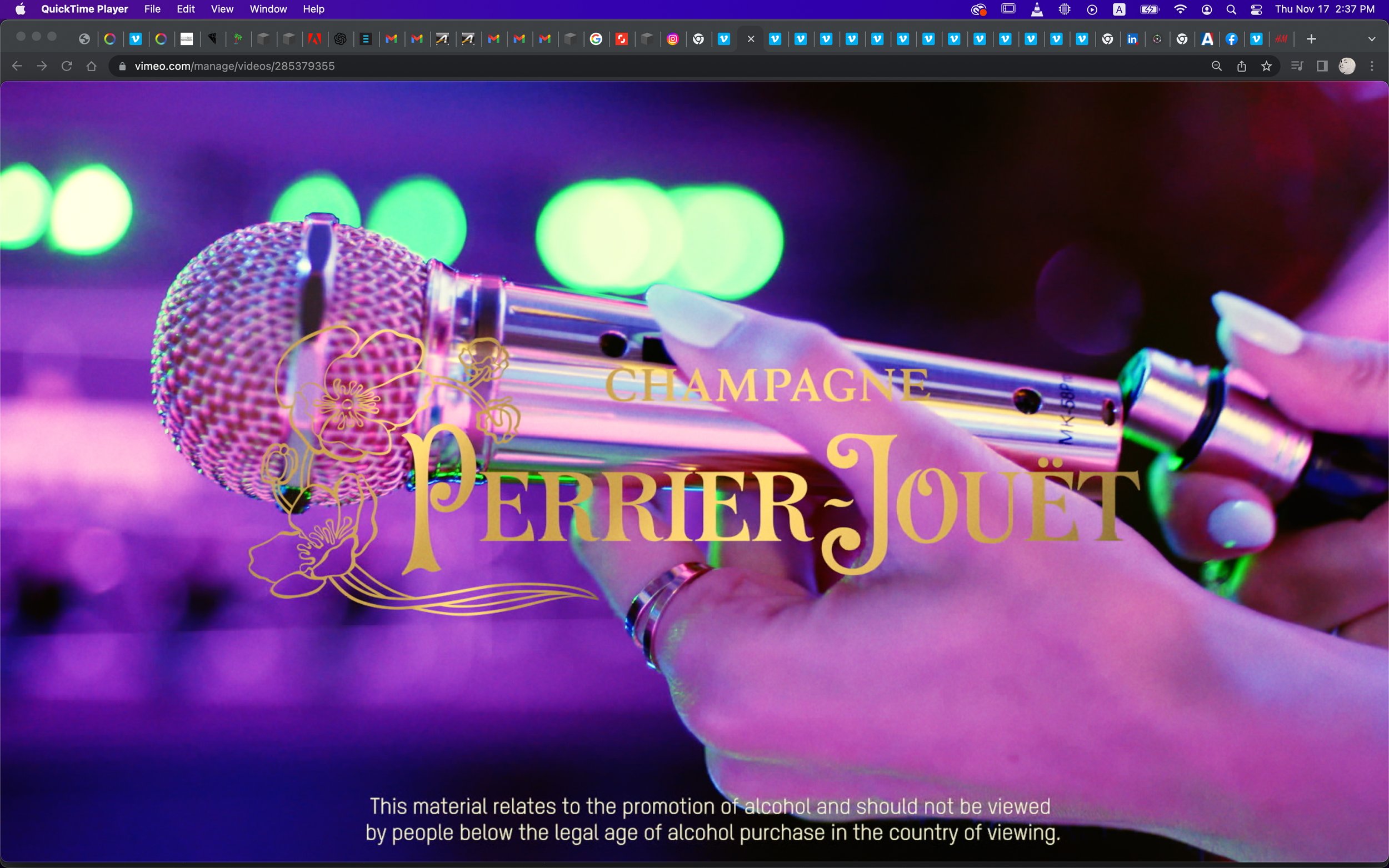Switch to the stylized A font tab
Image resolution: width=1389 pixels, height=868 pixels.
(x=1207, y=39)
